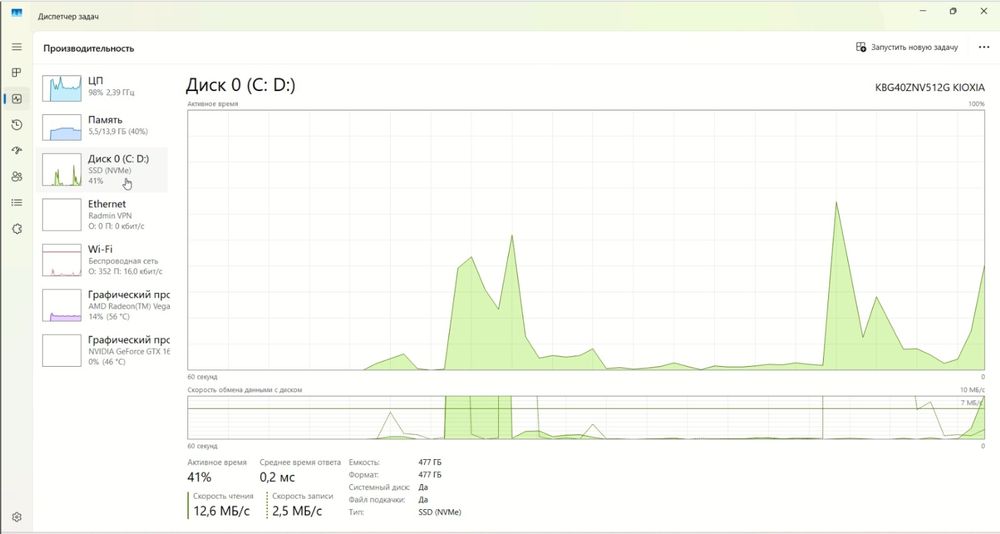Viewport: 1000px width, 534px height.
Task: Open the three-dots more options menu
Action: (x=983, y=47)
